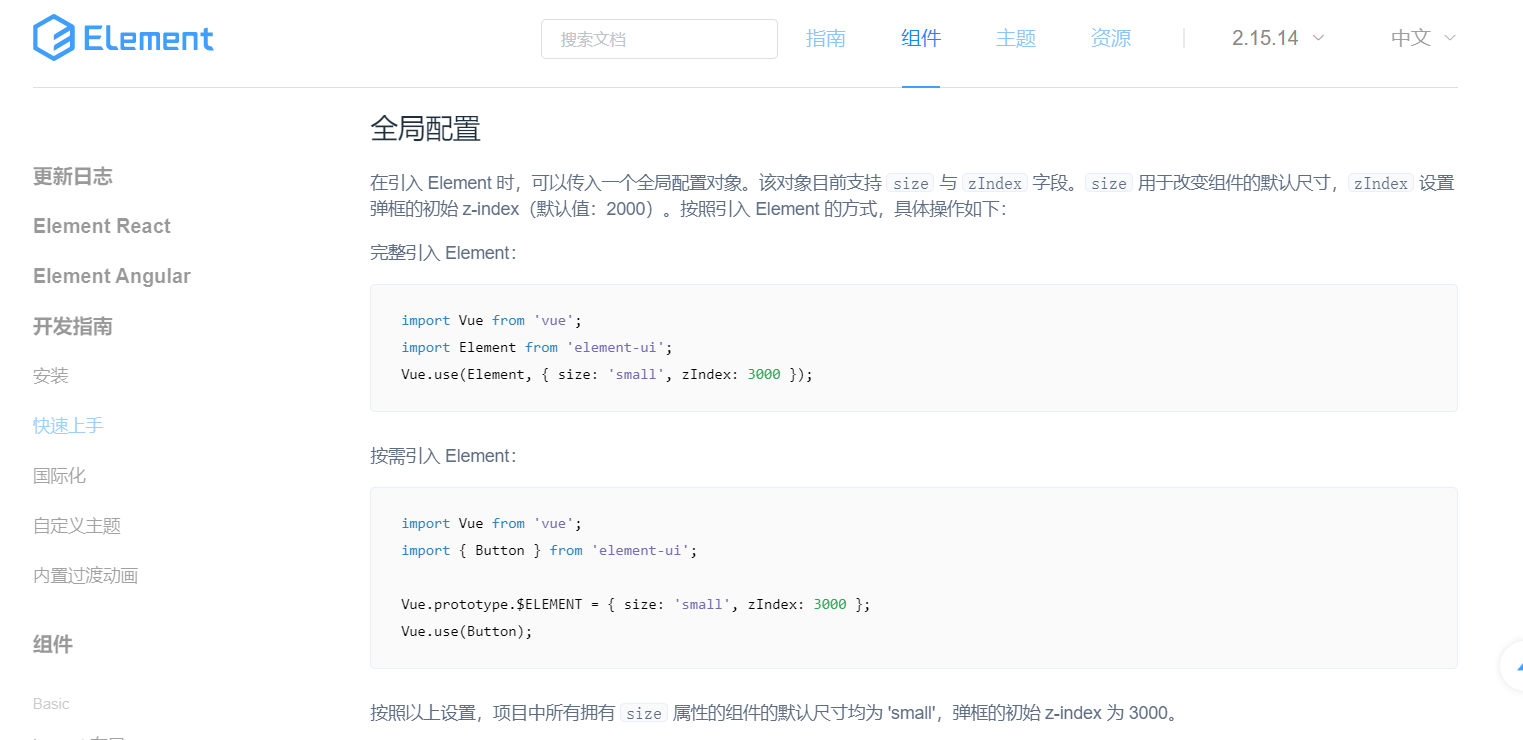
Task: Click the Element logo
Action: [123, 38]
